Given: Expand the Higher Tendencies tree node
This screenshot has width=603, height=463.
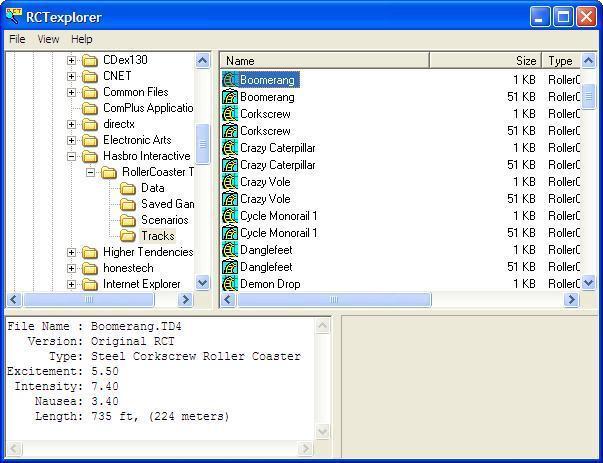Looking at the screenshot, I should 71,252.
